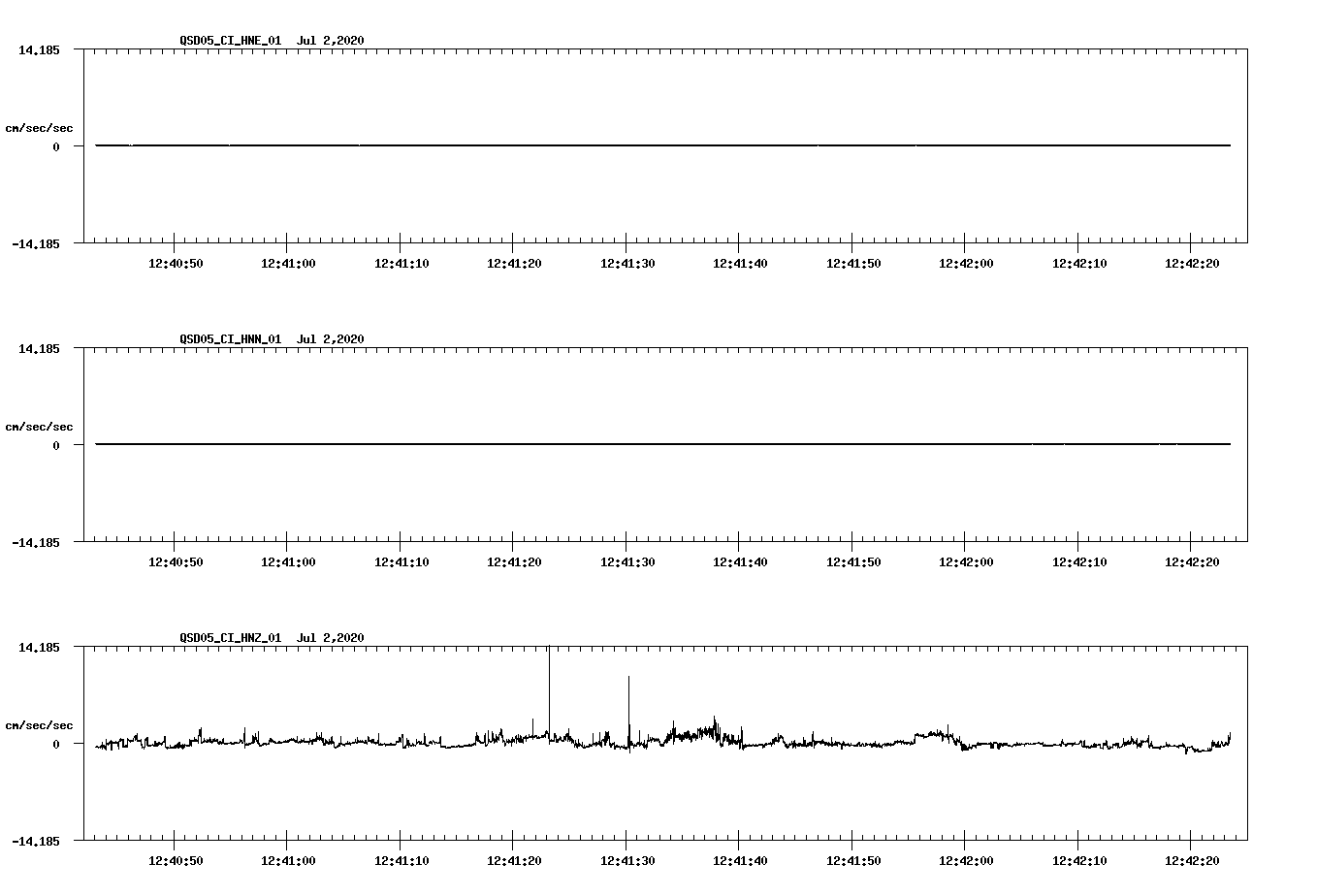Screen dimensions: 1317x896
Task: Click the 12:42:20 time label under HNZ plot
Action: [1192, 861]
